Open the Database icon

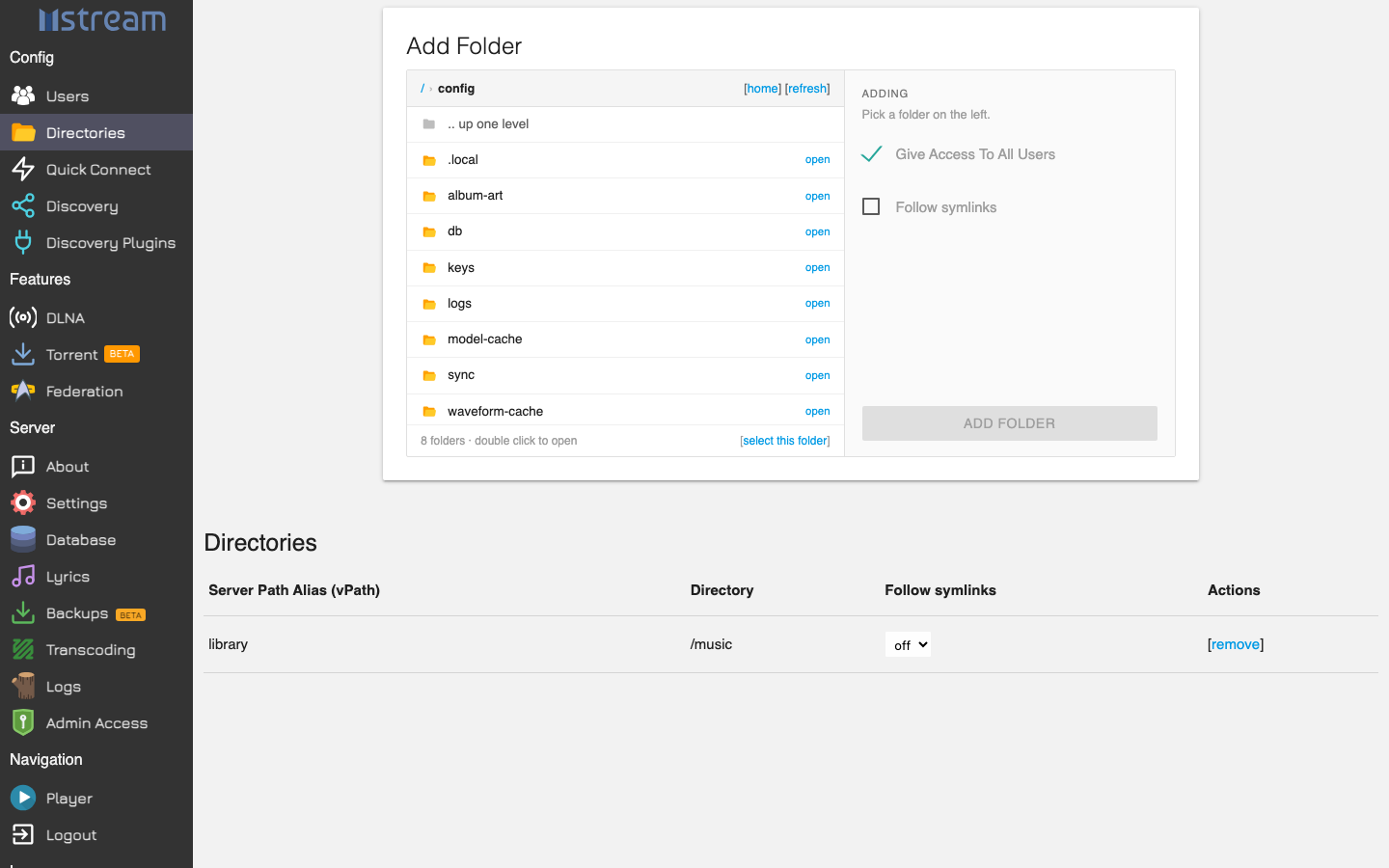point(23,539)
